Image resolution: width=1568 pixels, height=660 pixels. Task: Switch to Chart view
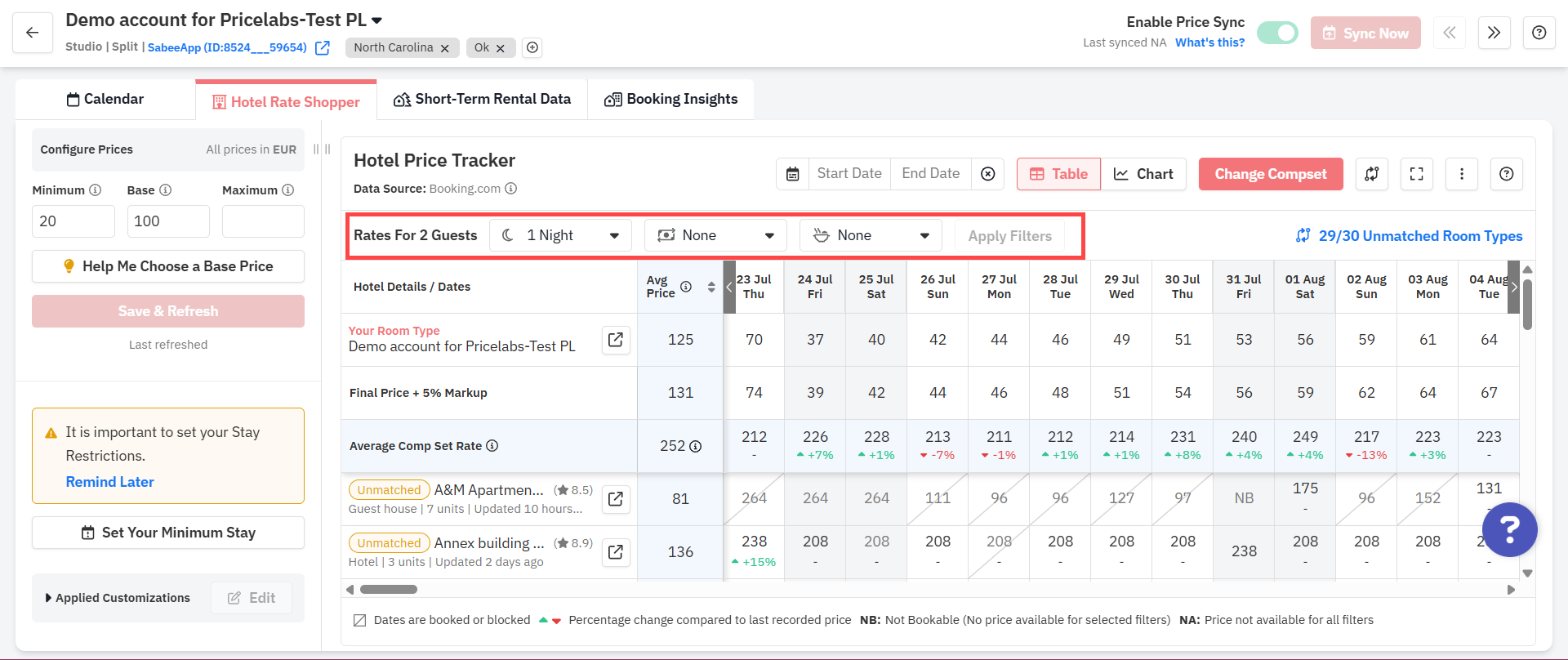point(1144,174)
